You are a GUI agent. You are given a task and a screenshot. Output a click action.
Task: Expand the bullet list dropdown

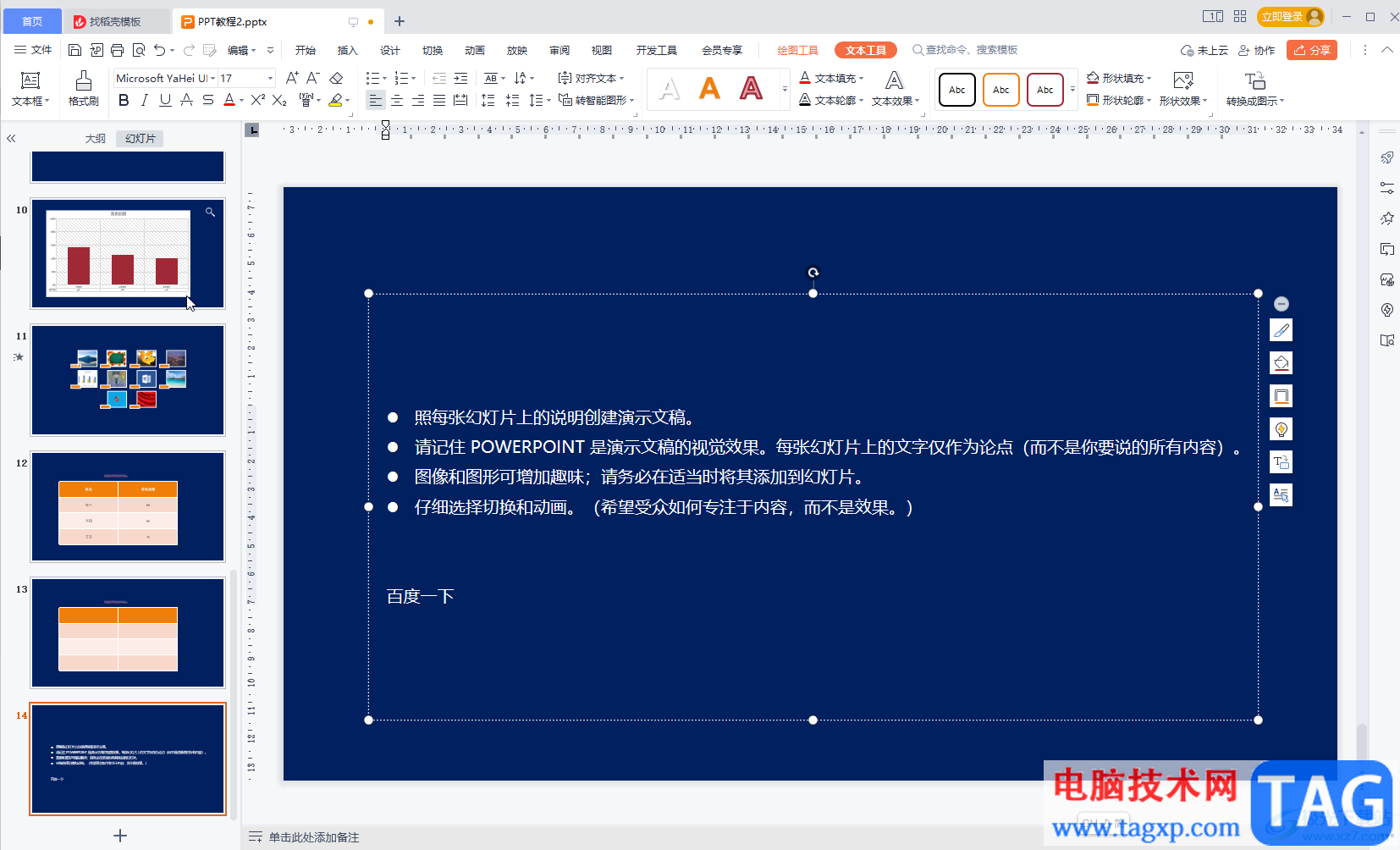click(385, 79)
